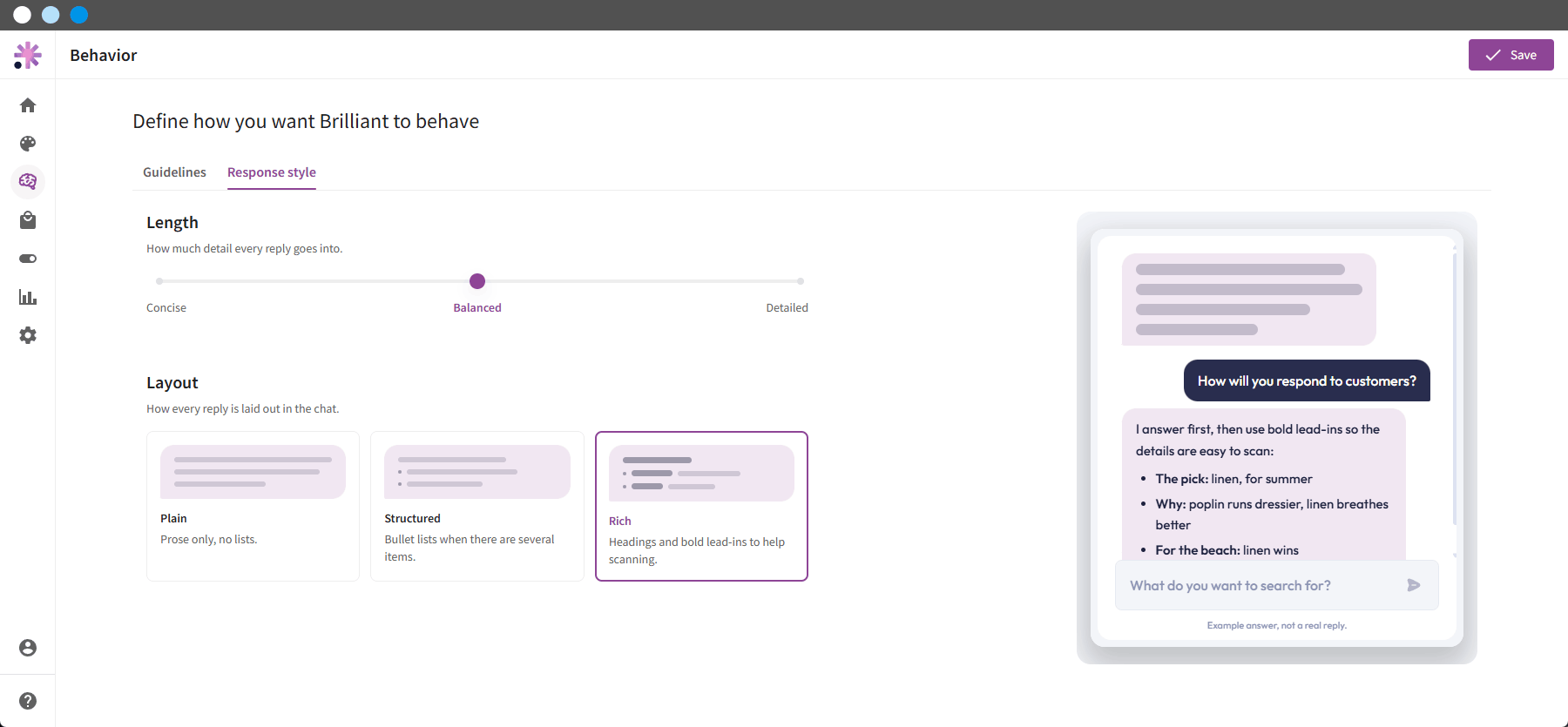Open the shopping bag products icon

[28, 220]
